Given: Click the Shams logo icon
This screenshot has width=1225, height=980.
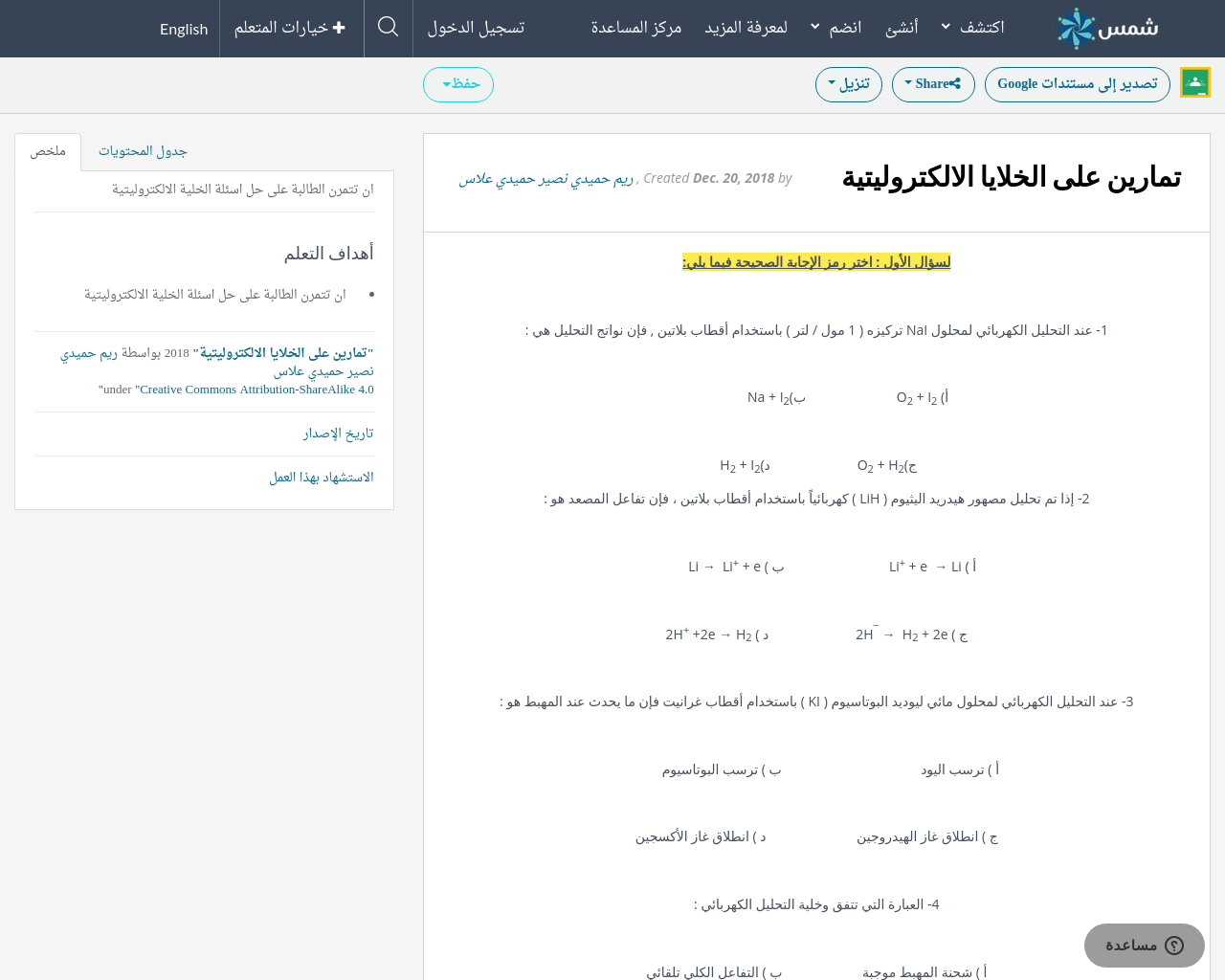Looking at the screenshot, I should click(x=1107, y=28).
